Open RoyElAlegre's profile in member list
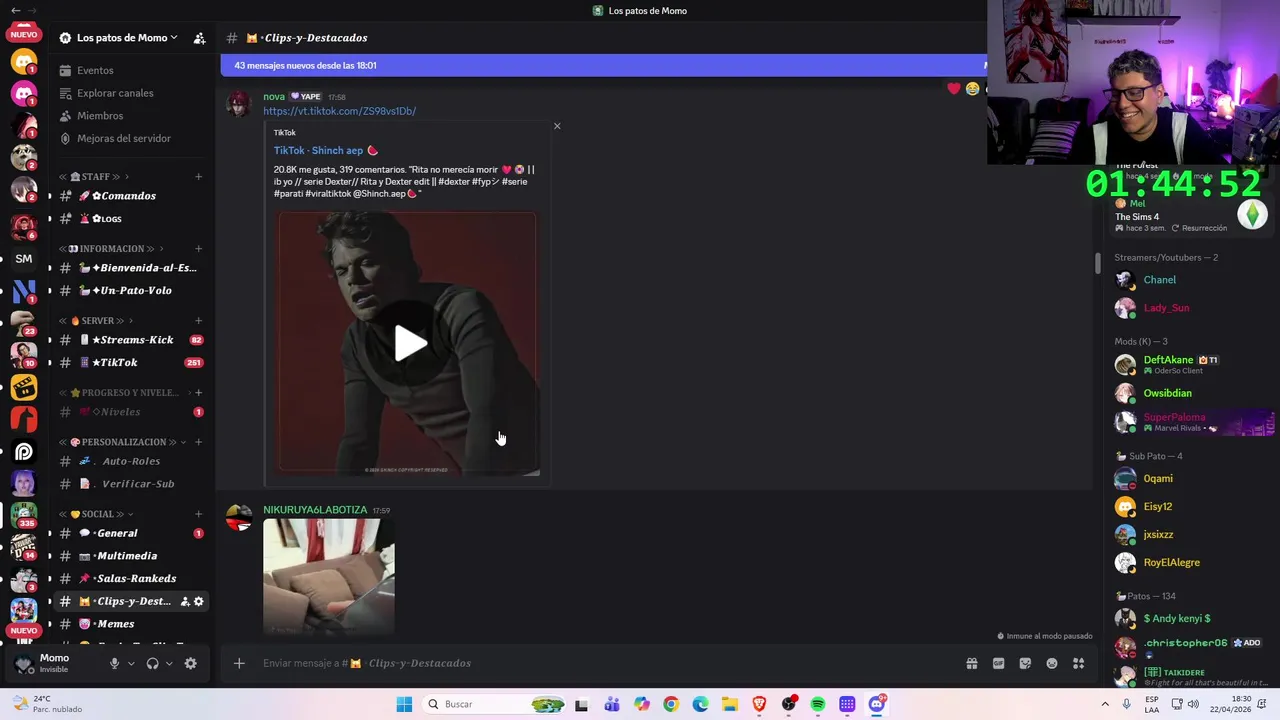 [1171, 562]
